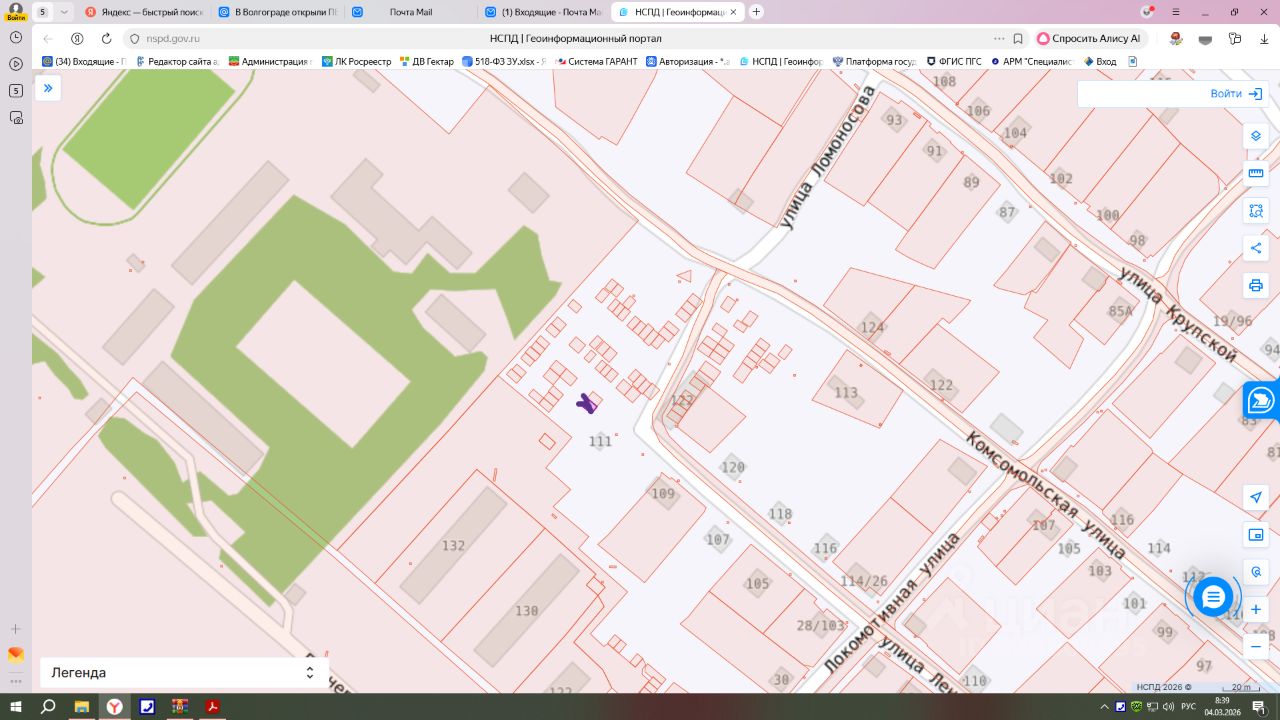This screenshot has width=1280, height=720.
Task: Switch to the (1) Входящие Почта Mail tab
Action: click(543, 12)
